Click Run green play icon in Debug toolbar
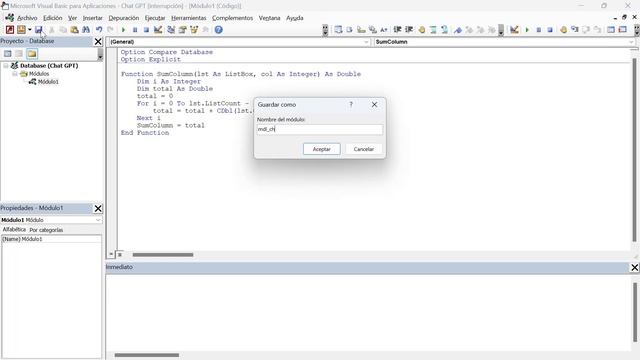Viewport: 640px width, 360px height. point(527,30)
